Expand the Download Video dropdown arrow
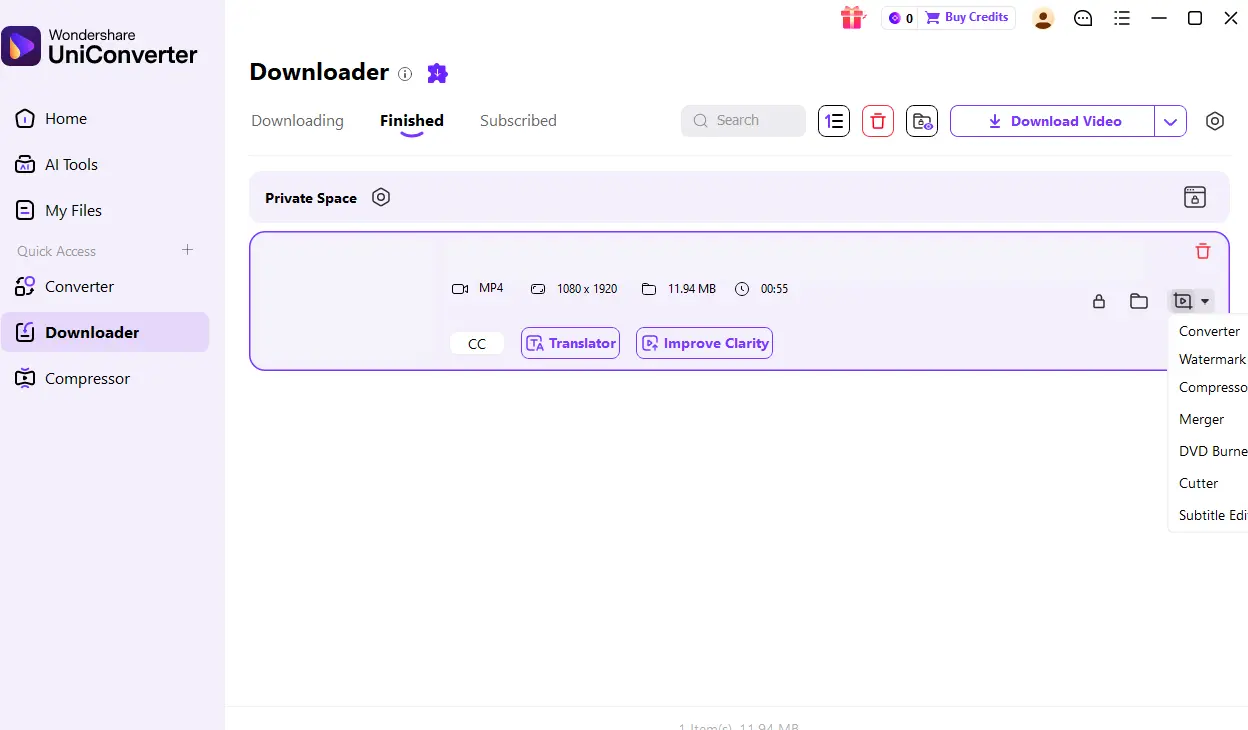Viewport: 1248px width, 730px height. pyautogui.click(x=1171, y=121)
